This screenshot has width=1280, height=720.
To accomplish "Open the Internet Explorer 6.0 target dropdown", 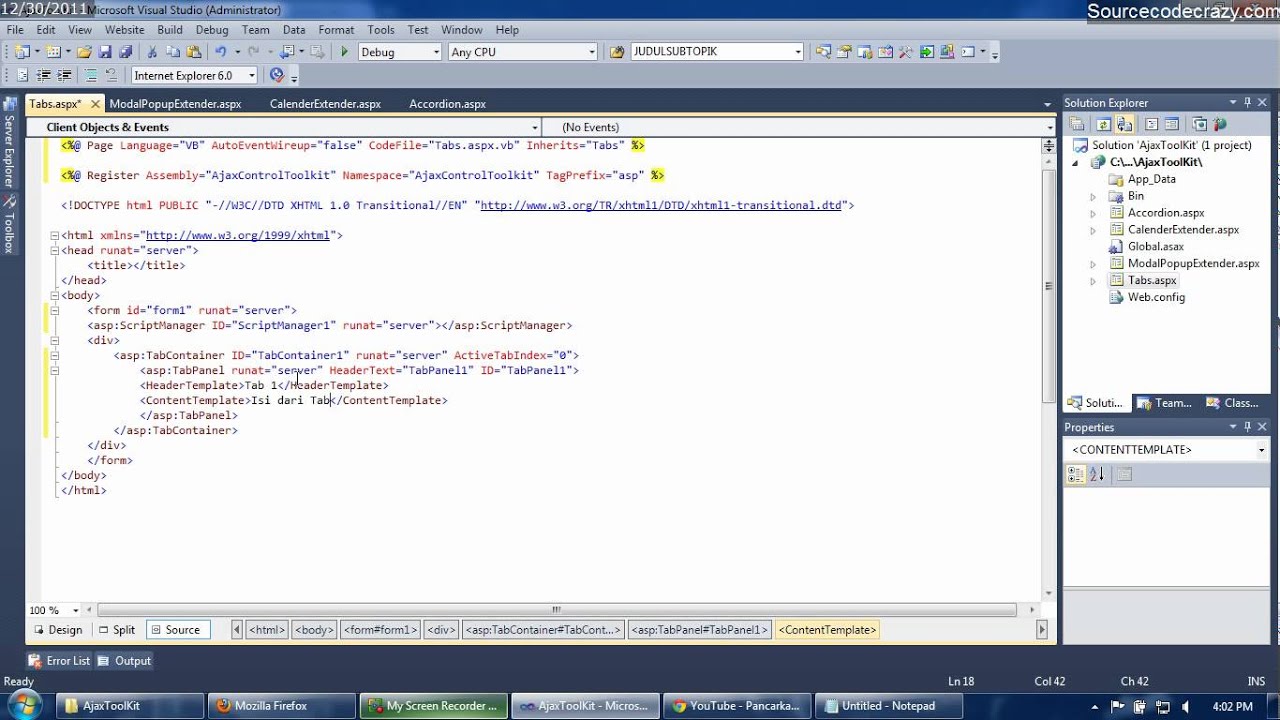I will click(252, 75).
